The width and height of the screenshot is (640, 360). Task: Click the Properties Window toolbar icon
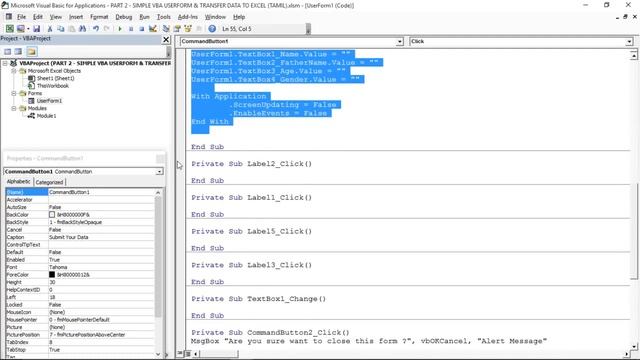point(177,29)
